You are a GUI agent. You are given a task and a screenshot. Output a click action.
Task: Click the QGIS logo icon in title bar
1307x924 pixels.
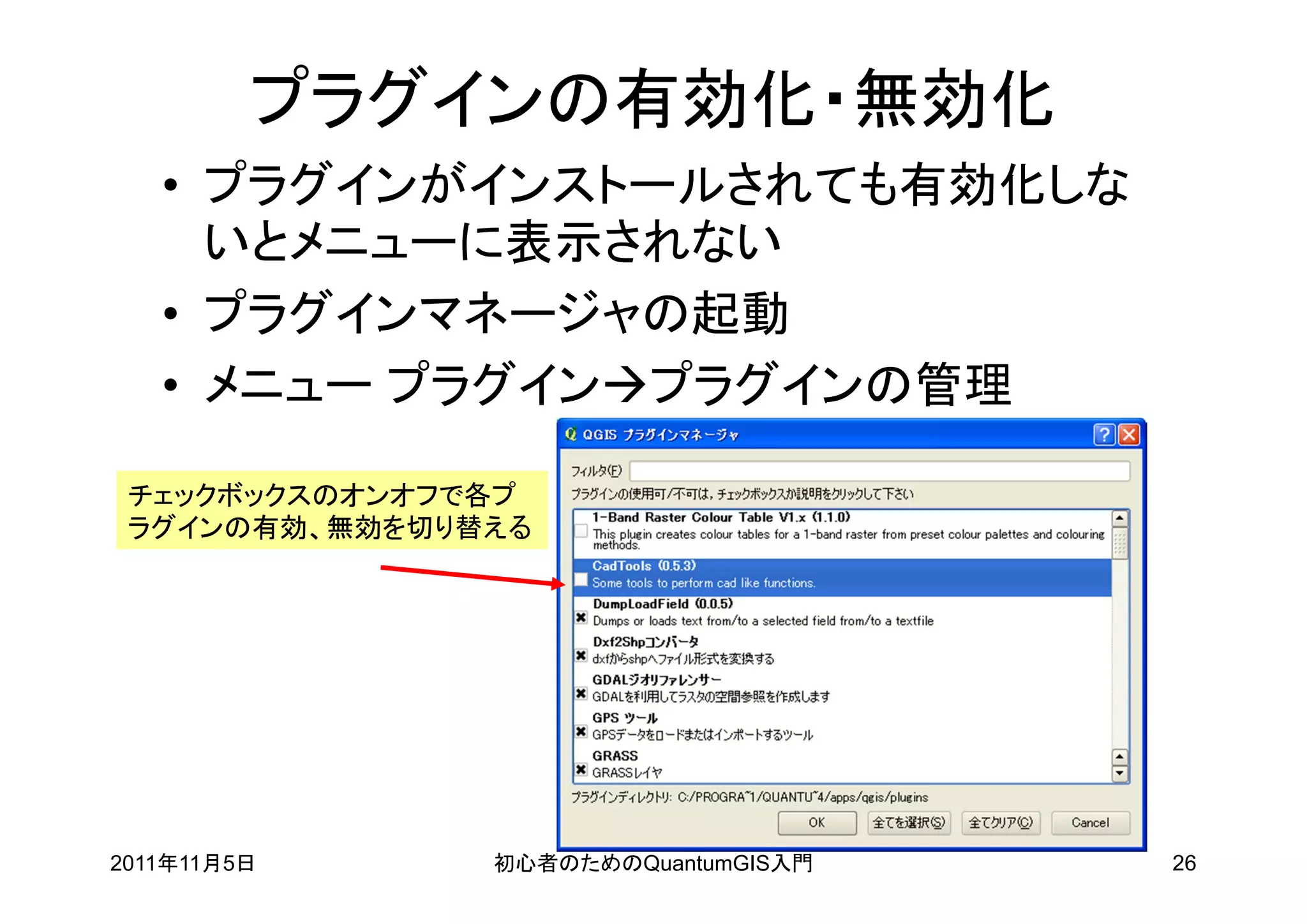(571, 434)
